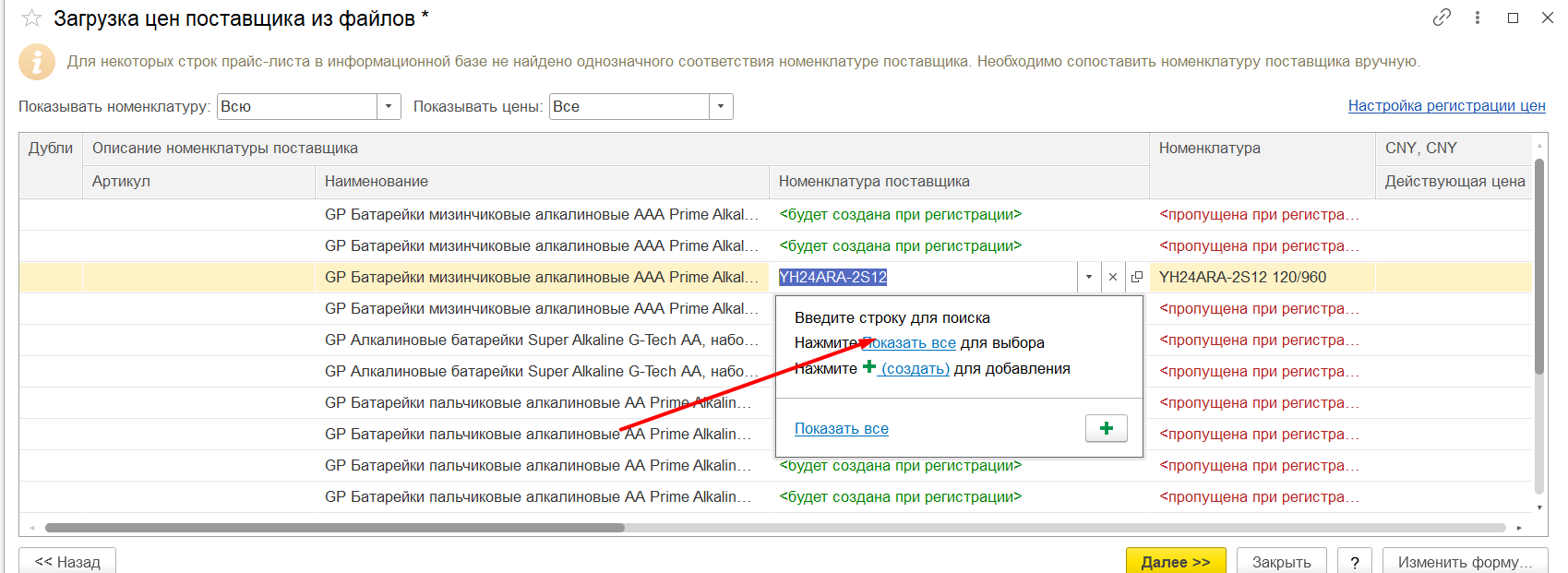Click 'Наименование' column header
The width and height of the screenshot is (1568, 573).
(x=377, y=182)
